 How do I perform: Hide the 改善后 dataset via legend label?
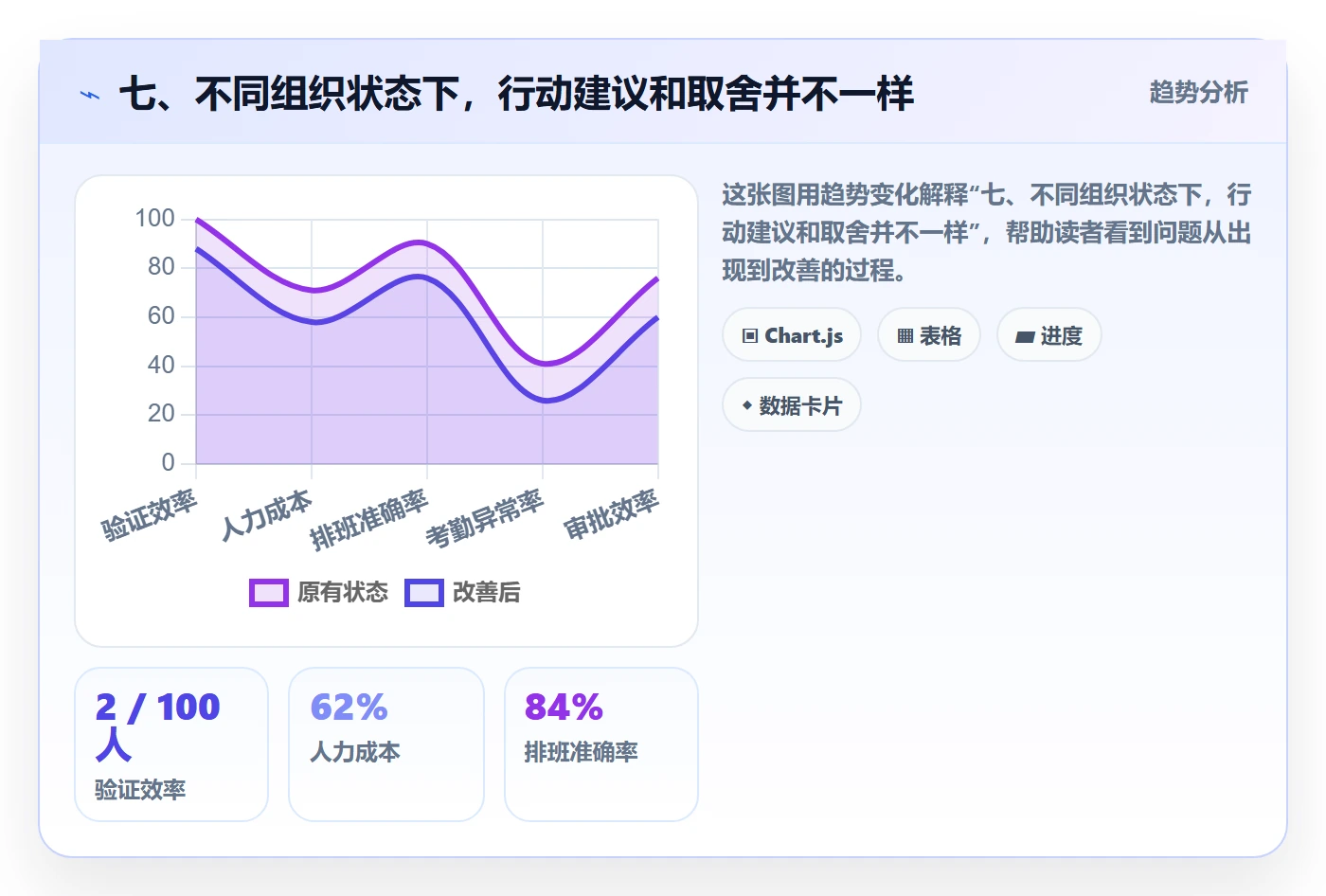pos(487,593)
